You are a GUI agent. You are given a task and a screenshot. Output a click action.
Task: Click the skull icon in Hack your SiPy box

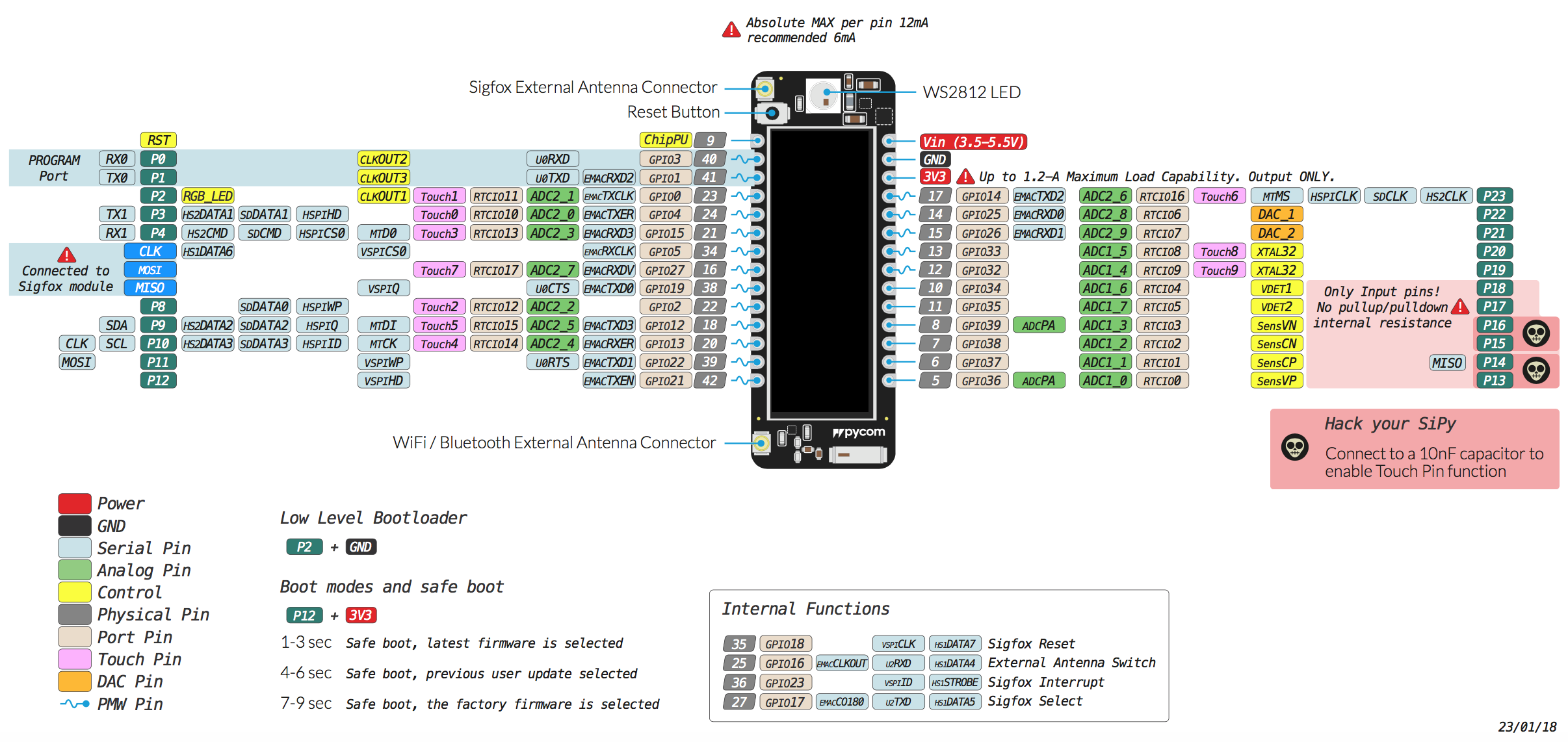pyautogui.click(x=1294, y=447)
